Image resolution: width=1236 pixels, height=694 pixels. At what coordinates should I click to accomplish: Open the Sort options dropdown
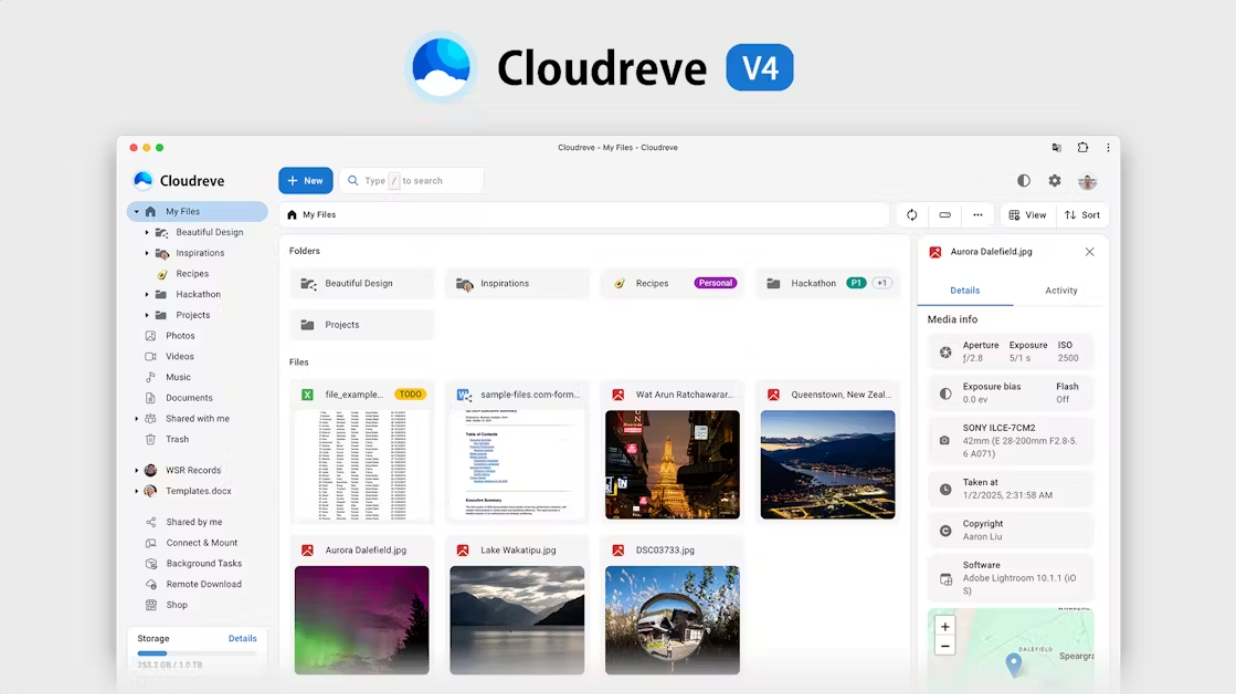(x=1082, y=215)
